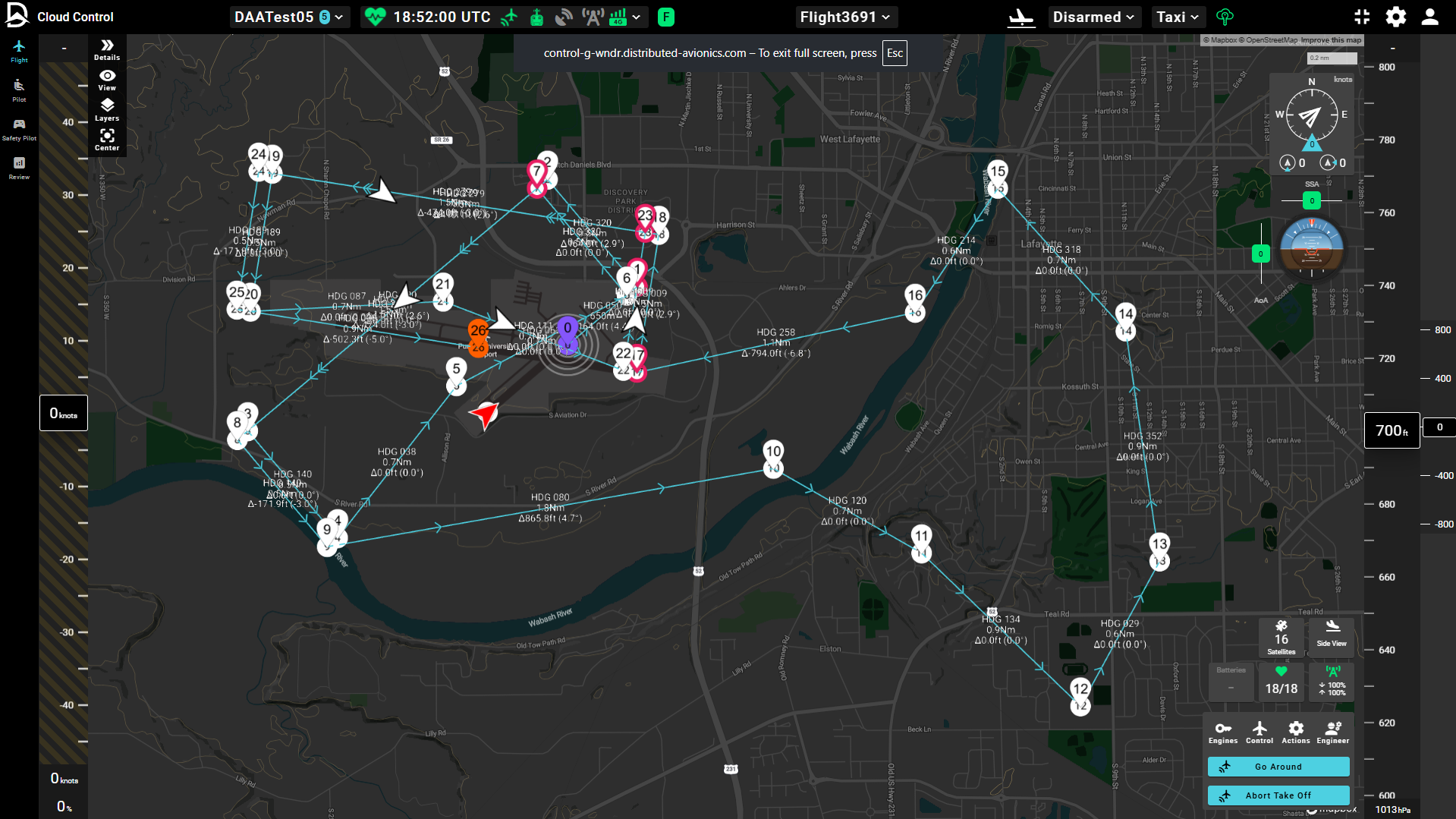Open the Actions gear menu
This screenshot has height=819, width=1456.
pyautogui.click(x=1295, y=732)
